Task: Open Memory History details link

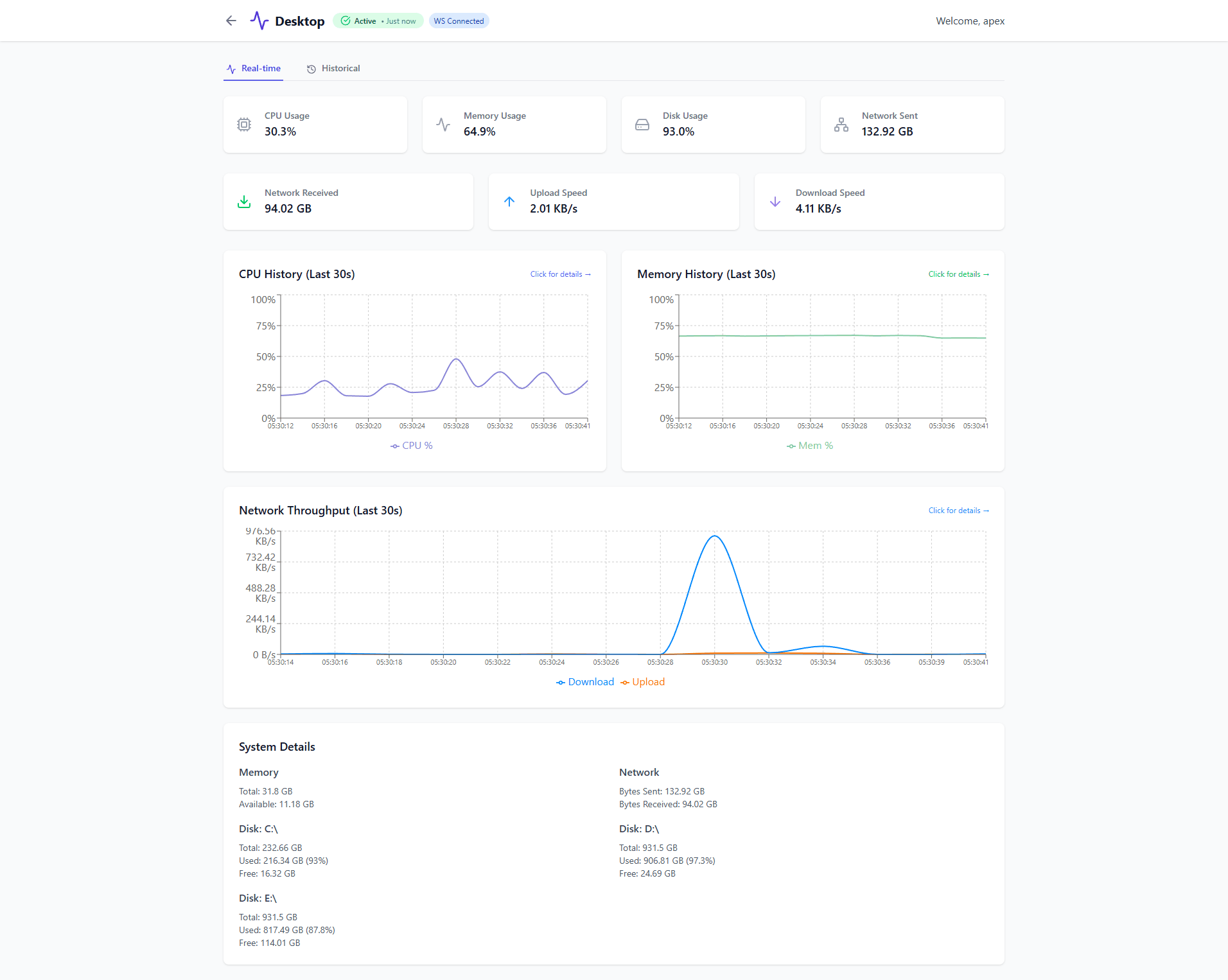Action: (x=958, y=274)
